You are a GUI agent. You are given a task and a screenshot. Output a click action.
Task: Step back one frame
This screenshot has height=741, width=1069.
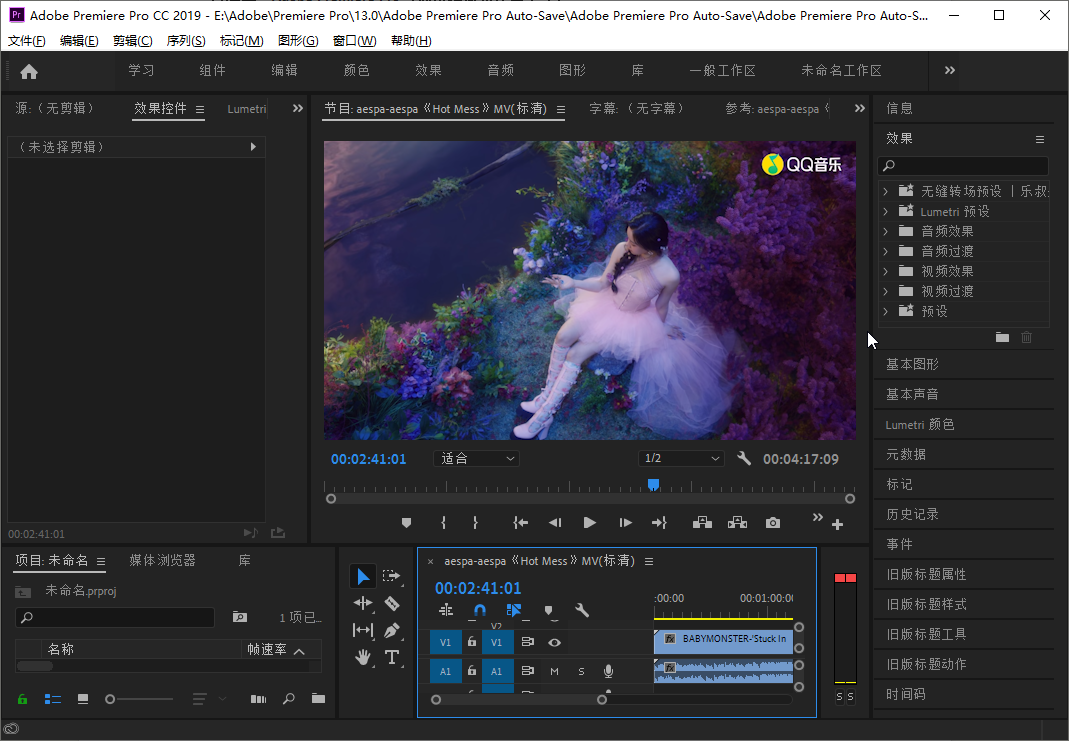(555, 523)
